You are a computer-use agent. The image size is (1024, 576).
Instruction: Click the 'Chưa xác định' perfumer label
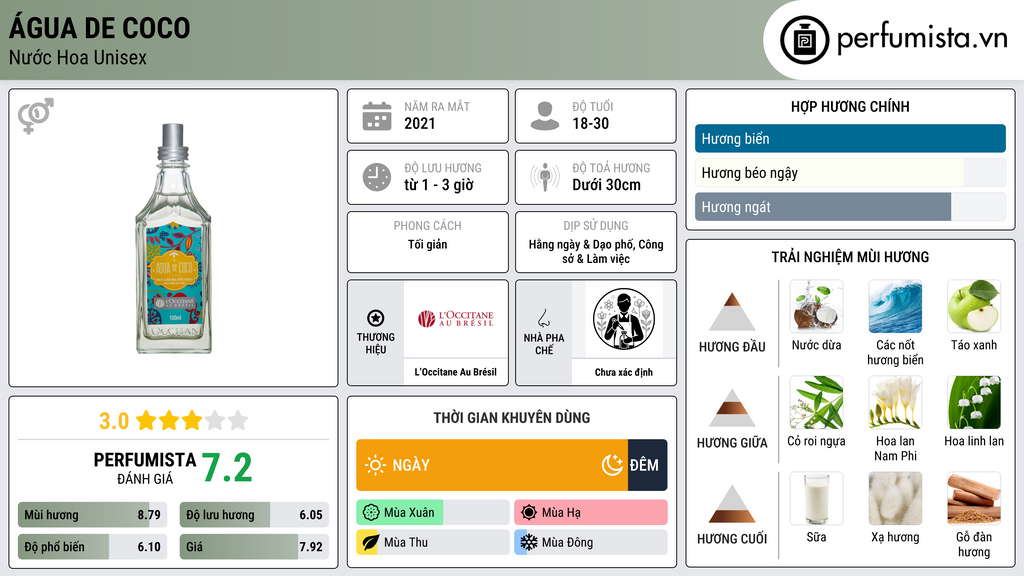(624, 372)
